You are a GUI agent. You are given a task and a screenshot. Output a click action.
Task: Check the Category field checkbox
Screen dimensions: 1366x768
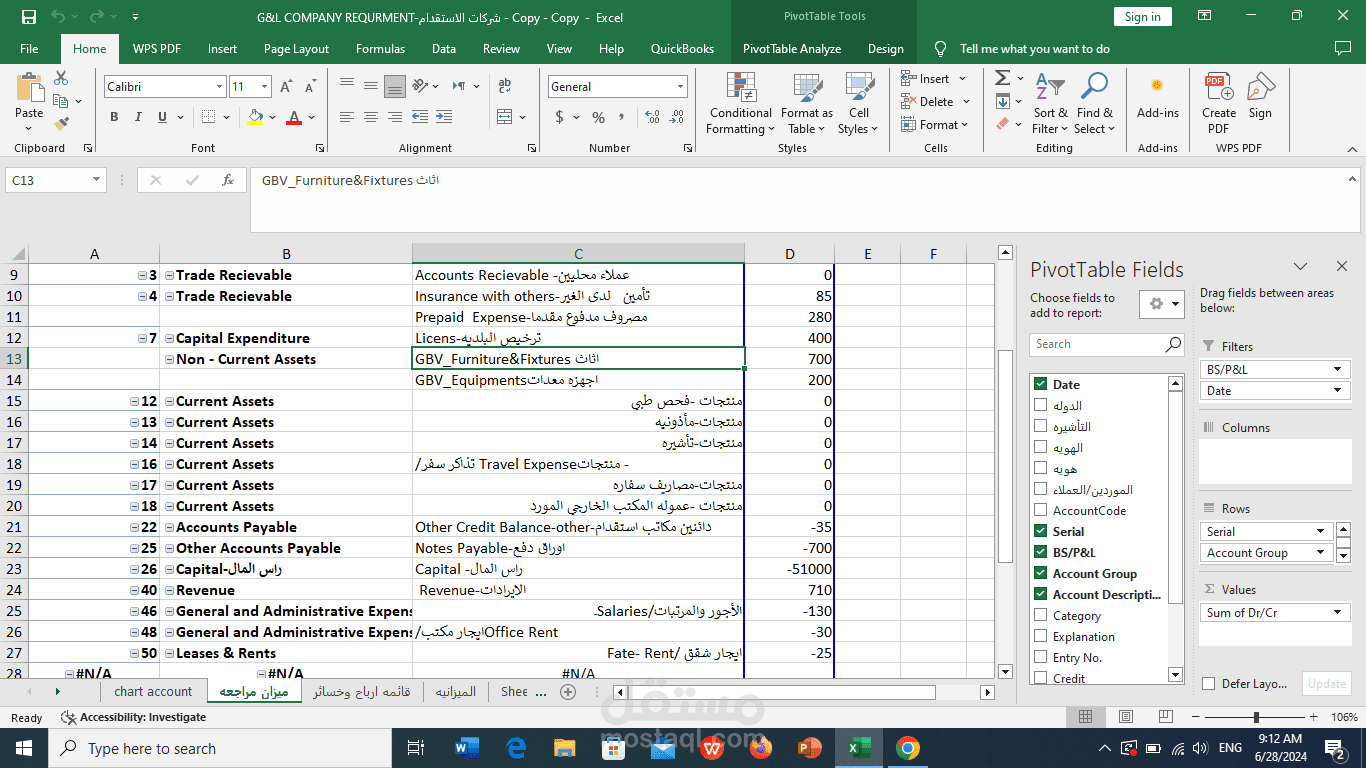click(x=1041, y=615)
